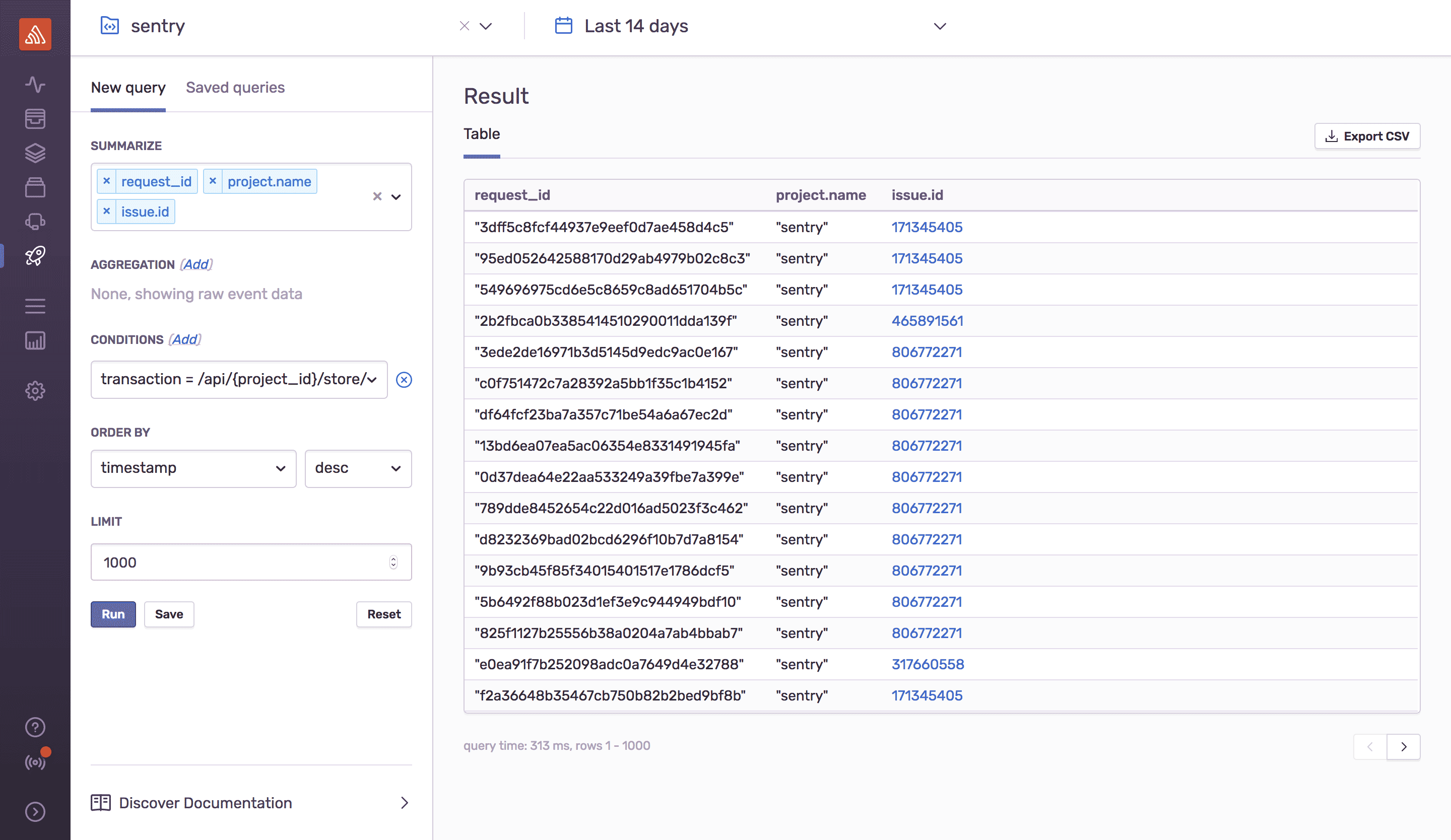Remove the issue.id field chip
The image size is (1451, 840).
[106, 211]
